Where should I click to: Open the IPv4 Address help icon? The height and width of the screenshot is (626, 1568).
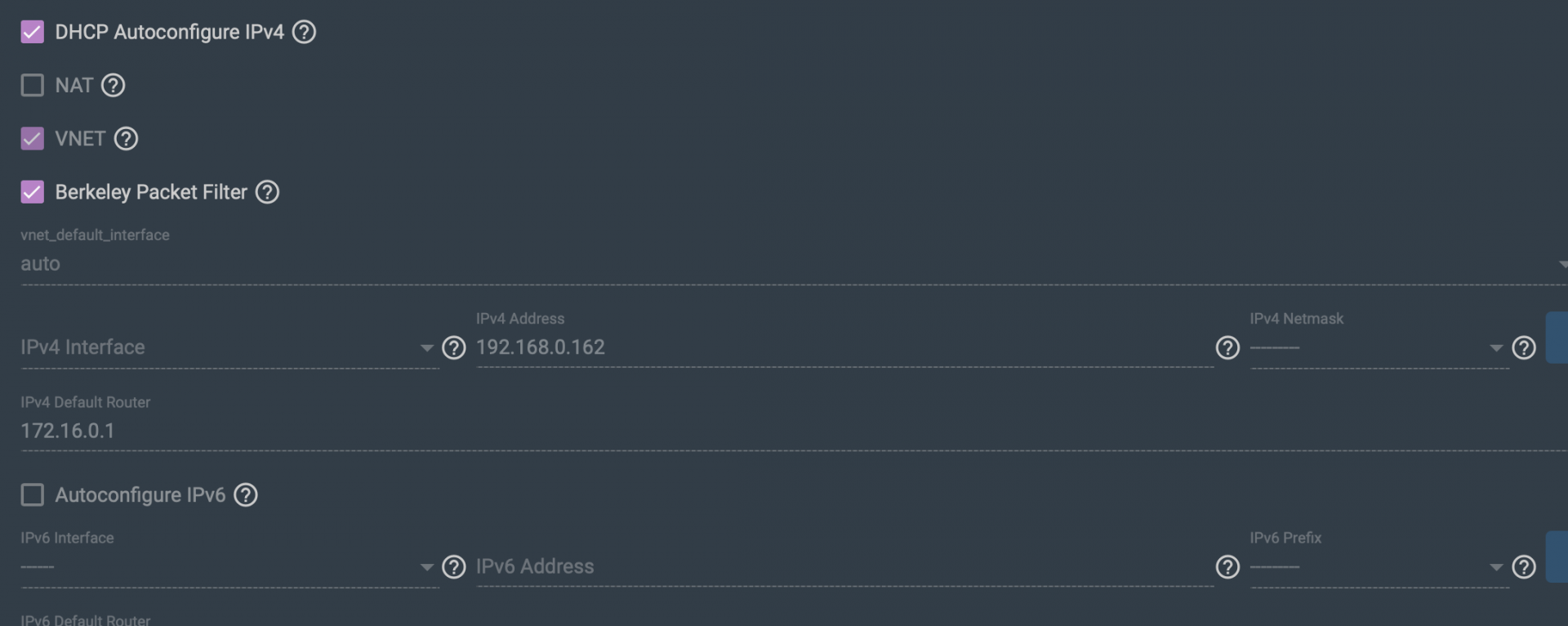pos(1227,348)
